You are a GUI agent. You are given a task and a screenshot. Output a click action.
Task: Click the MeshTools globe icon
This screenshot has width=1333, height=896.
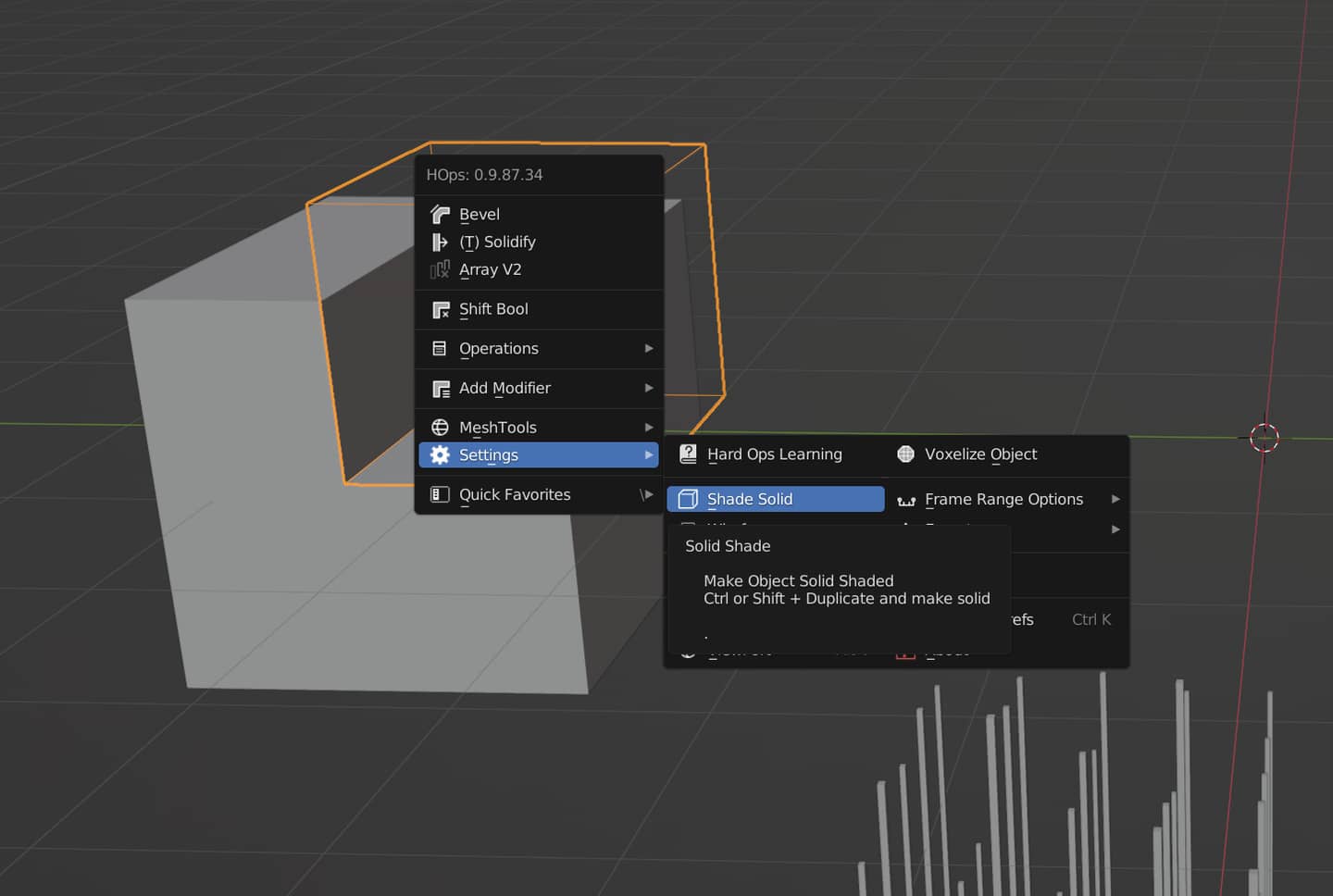click(441, 428)
